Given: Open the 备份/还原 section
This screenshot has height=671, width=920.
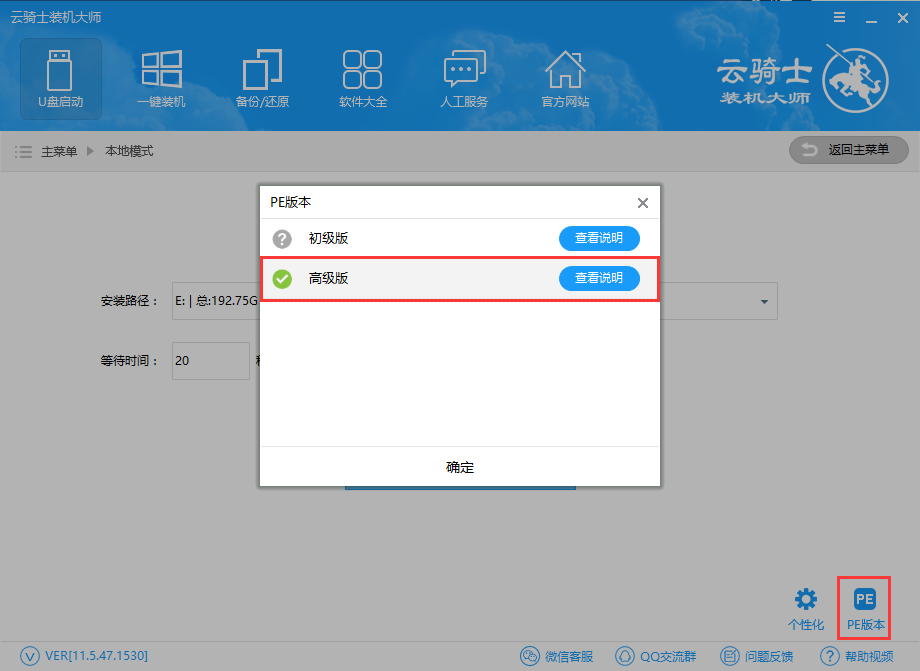Looking at the screenshot, I should point(262,79).
